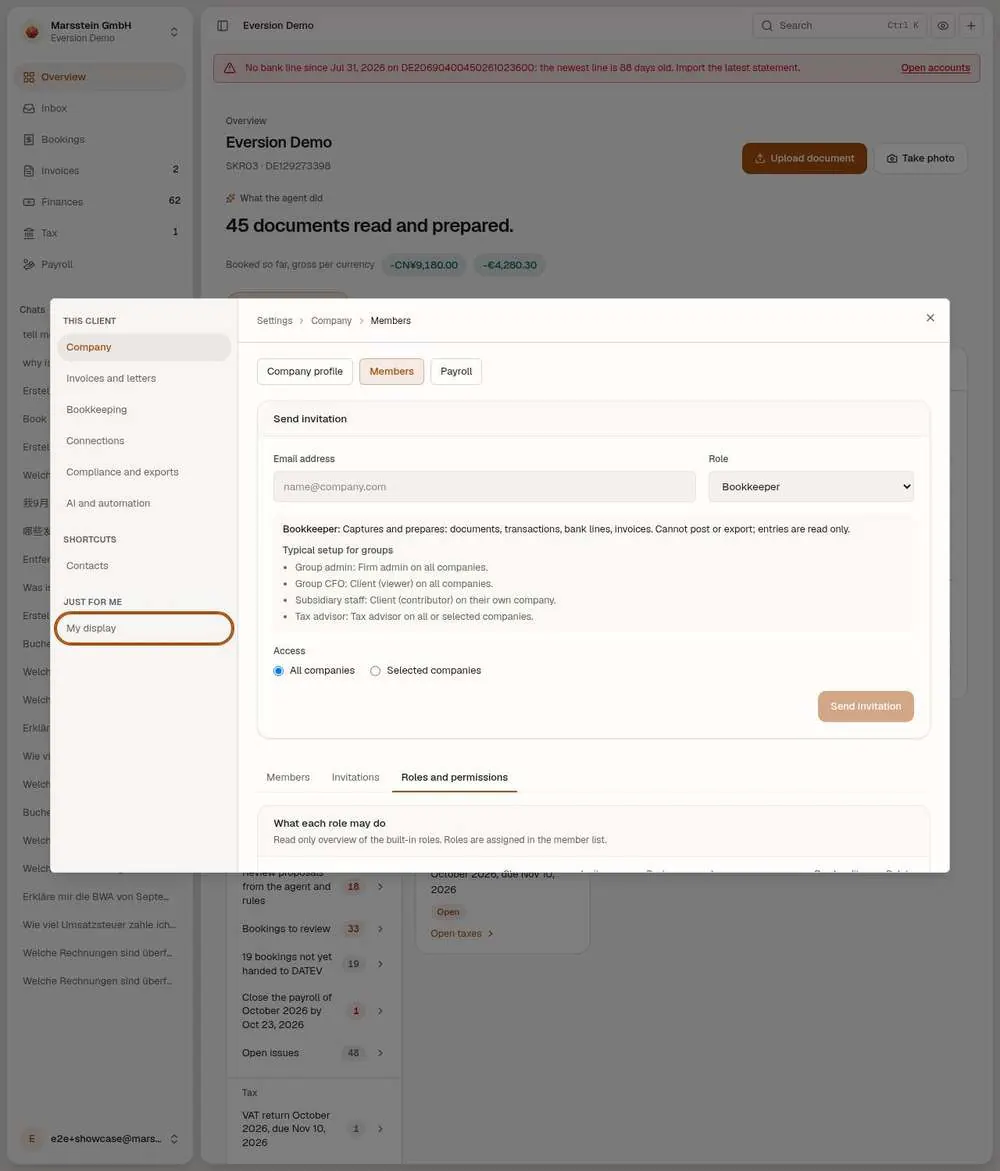1000x1171 pixels.
Task: Open the Connections settings section
Action: pos(144,441)
